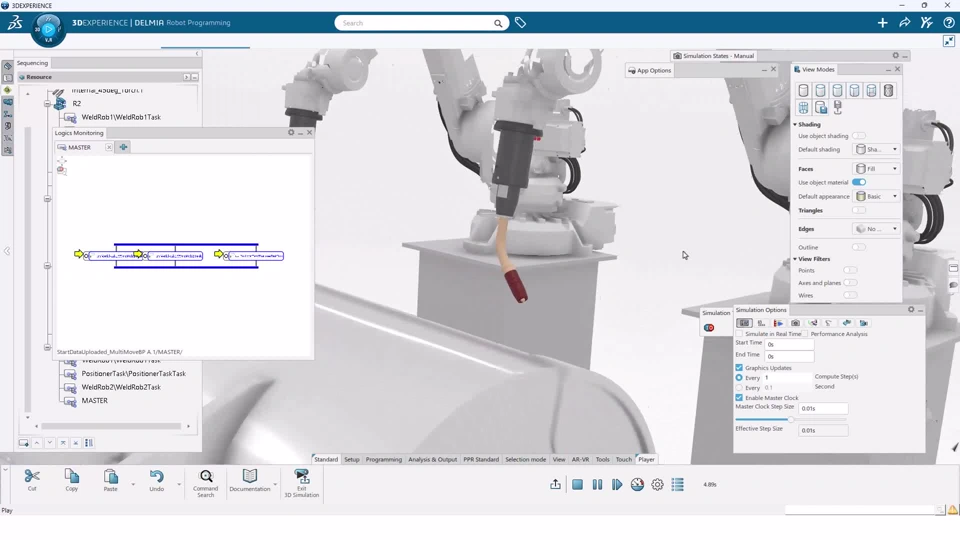Toggle the Points view filter

click(x=850, y=270)
